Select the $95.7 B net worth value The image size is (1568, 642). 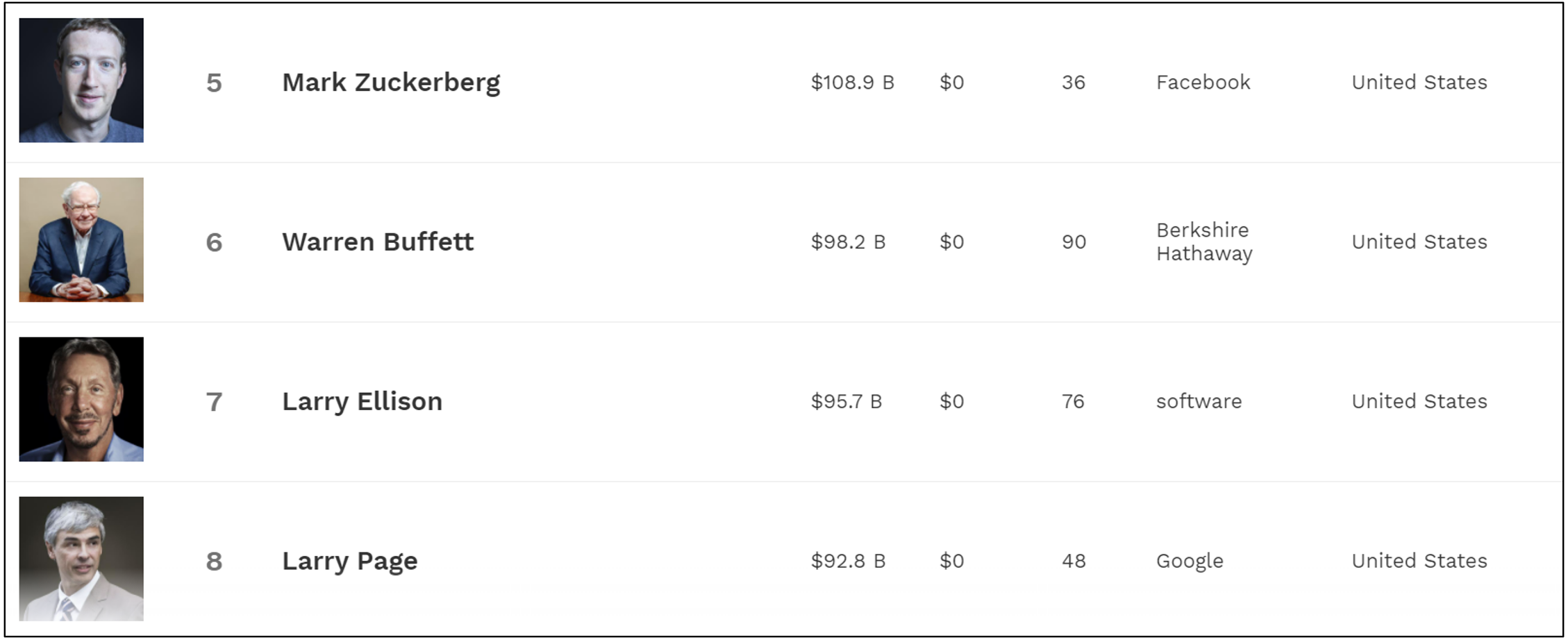846,402
